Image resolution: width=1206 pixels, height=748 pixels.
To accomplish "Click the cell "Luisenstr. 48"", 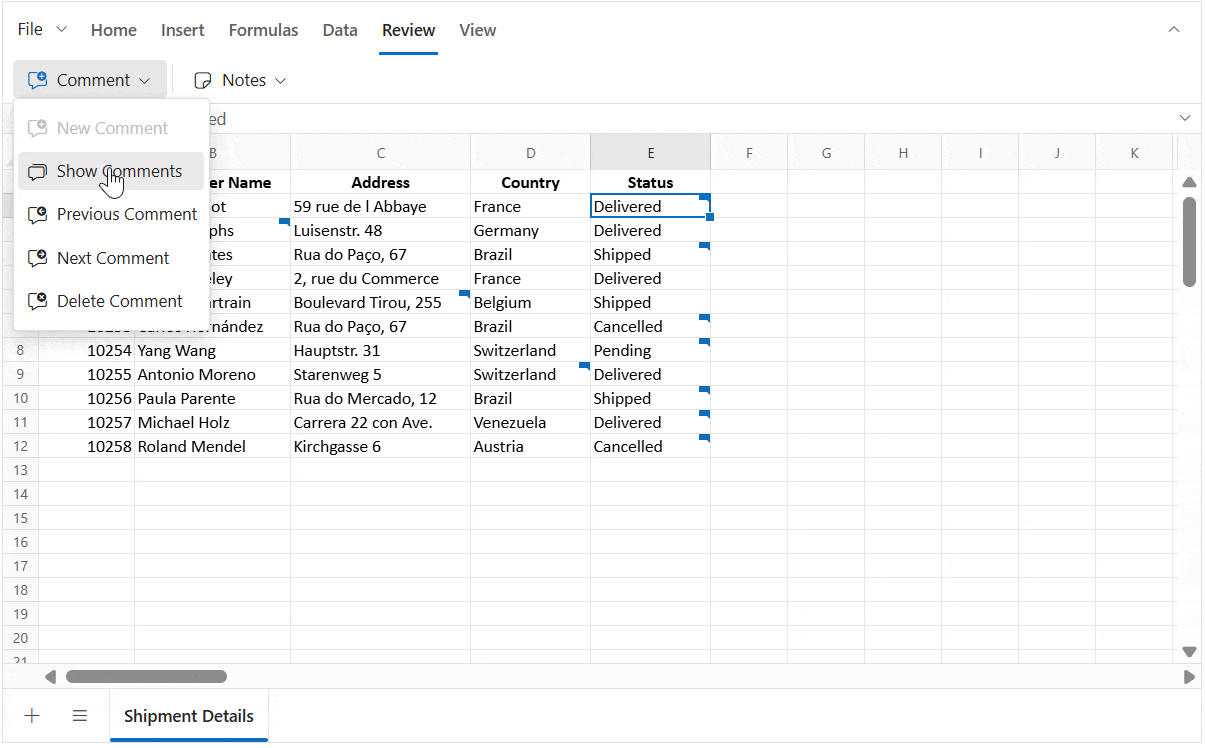I will (381, 230).
